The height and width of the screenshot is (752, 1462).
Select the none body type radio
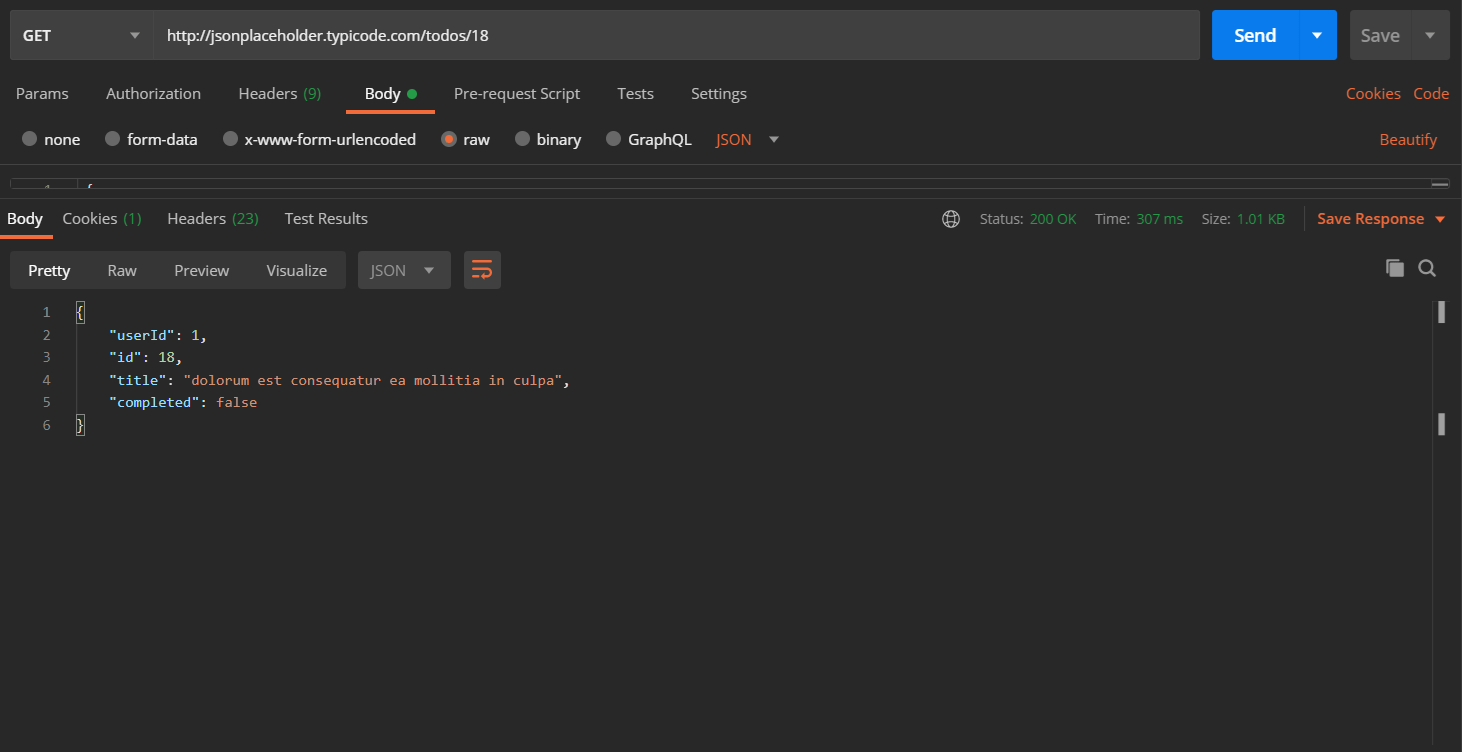pos(29,139)
